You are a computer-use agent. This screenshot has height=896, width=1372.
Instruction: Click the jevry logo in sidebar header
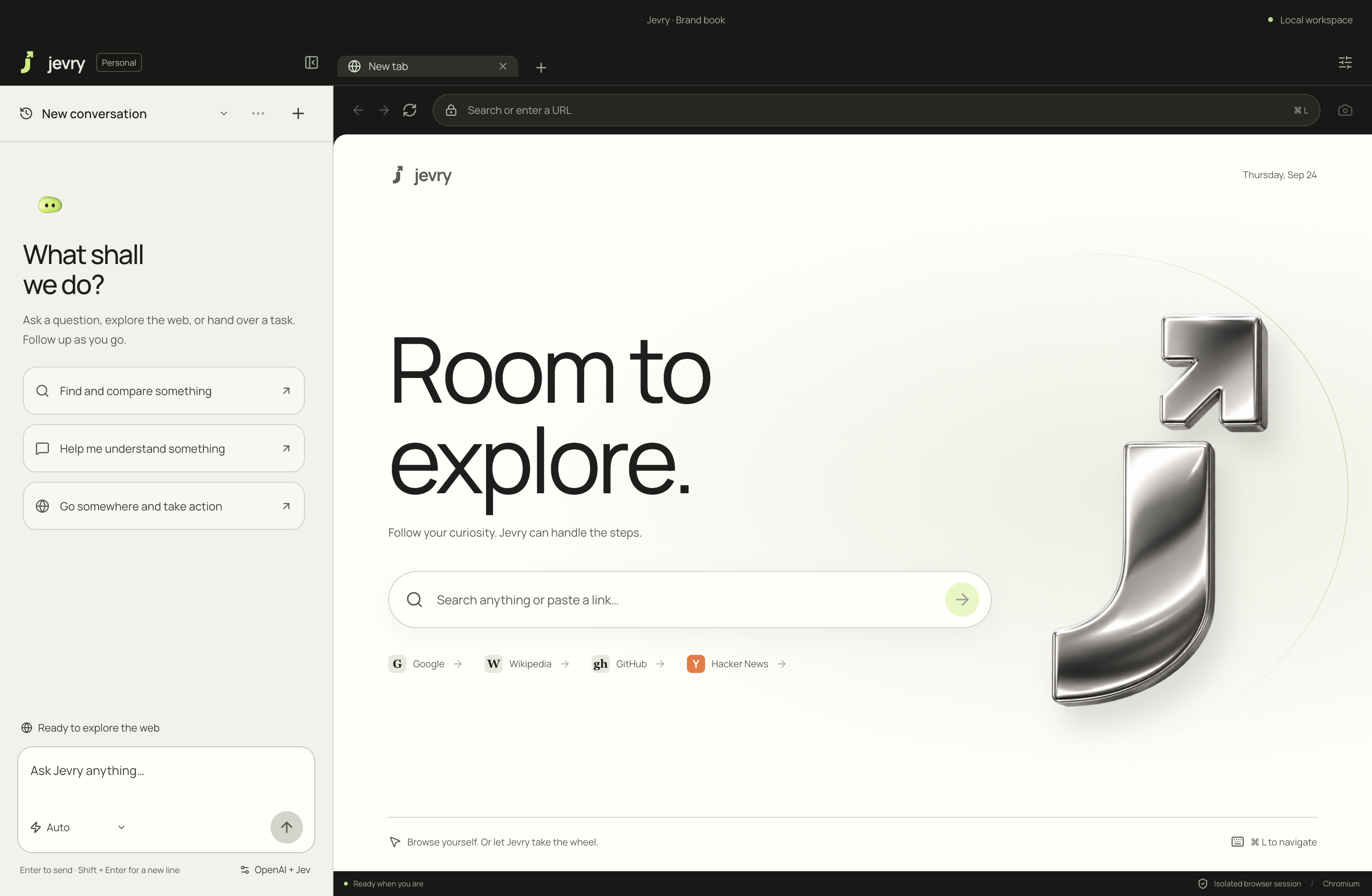tap(53, 62)
